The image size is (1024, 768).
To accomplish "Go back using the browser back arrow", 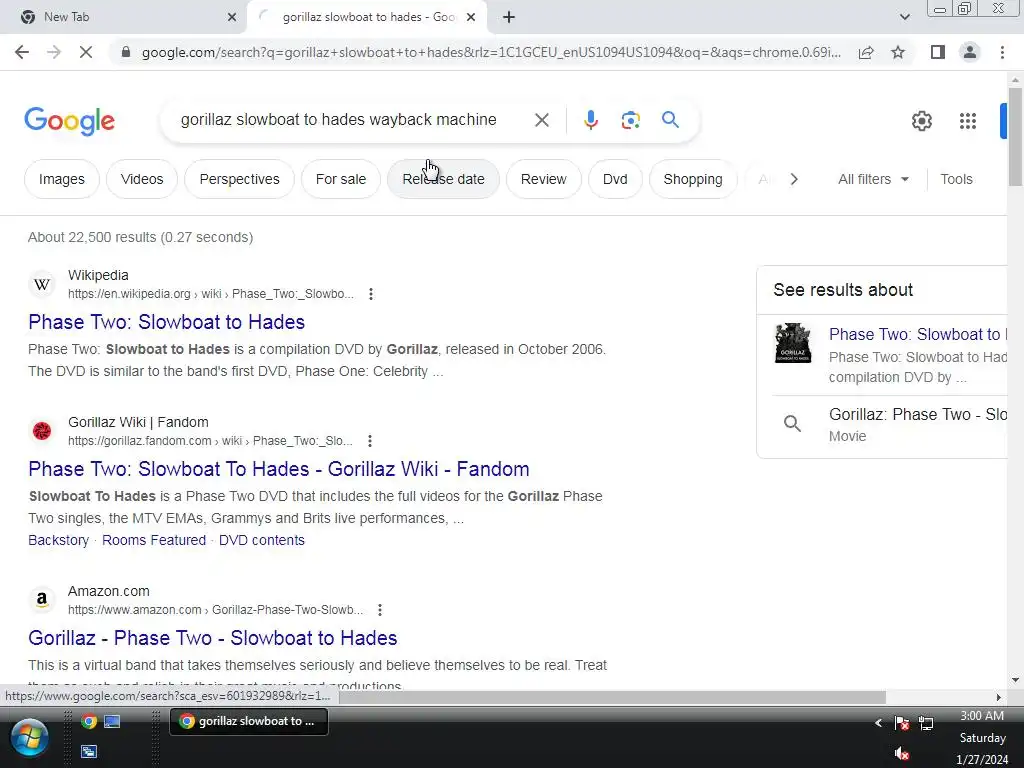I will 22,52.
